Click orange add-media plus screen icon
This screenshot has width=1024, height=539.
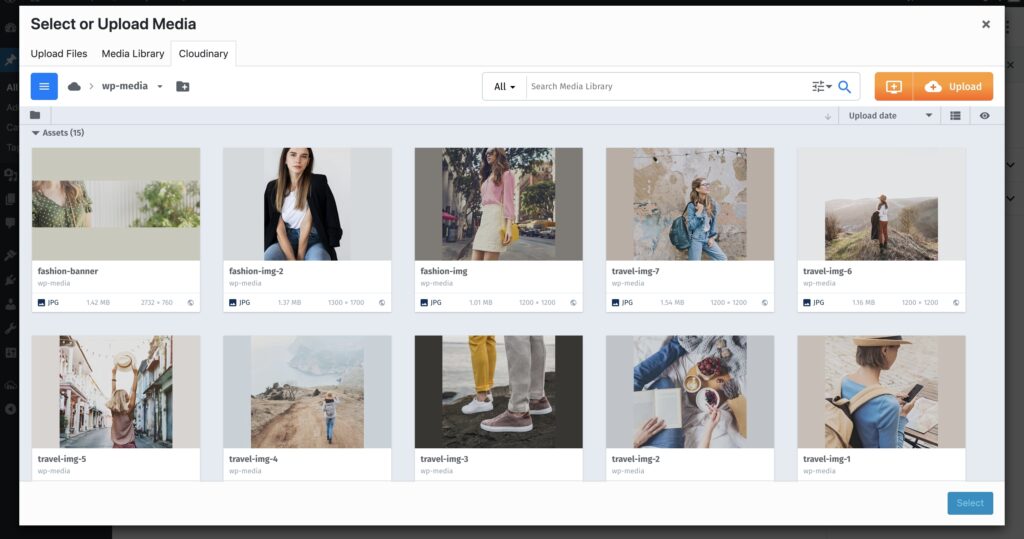(893, 86)
